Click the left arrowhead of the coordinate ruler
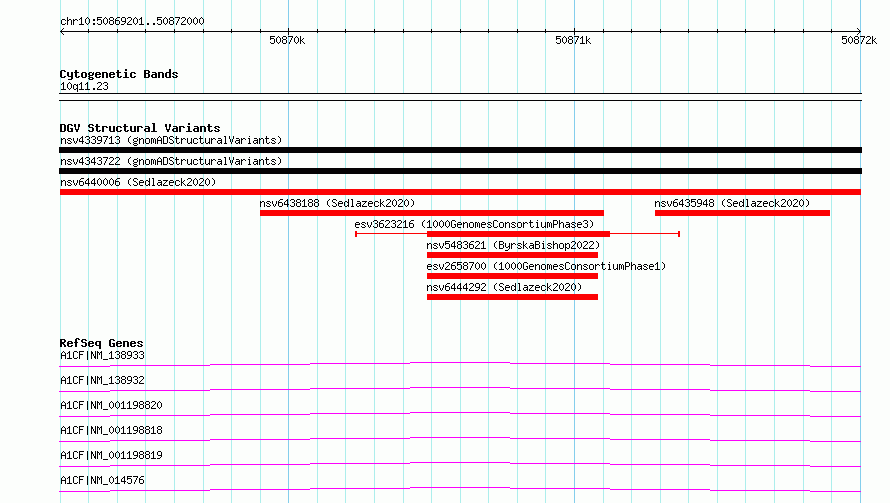 tap(62, 31)
